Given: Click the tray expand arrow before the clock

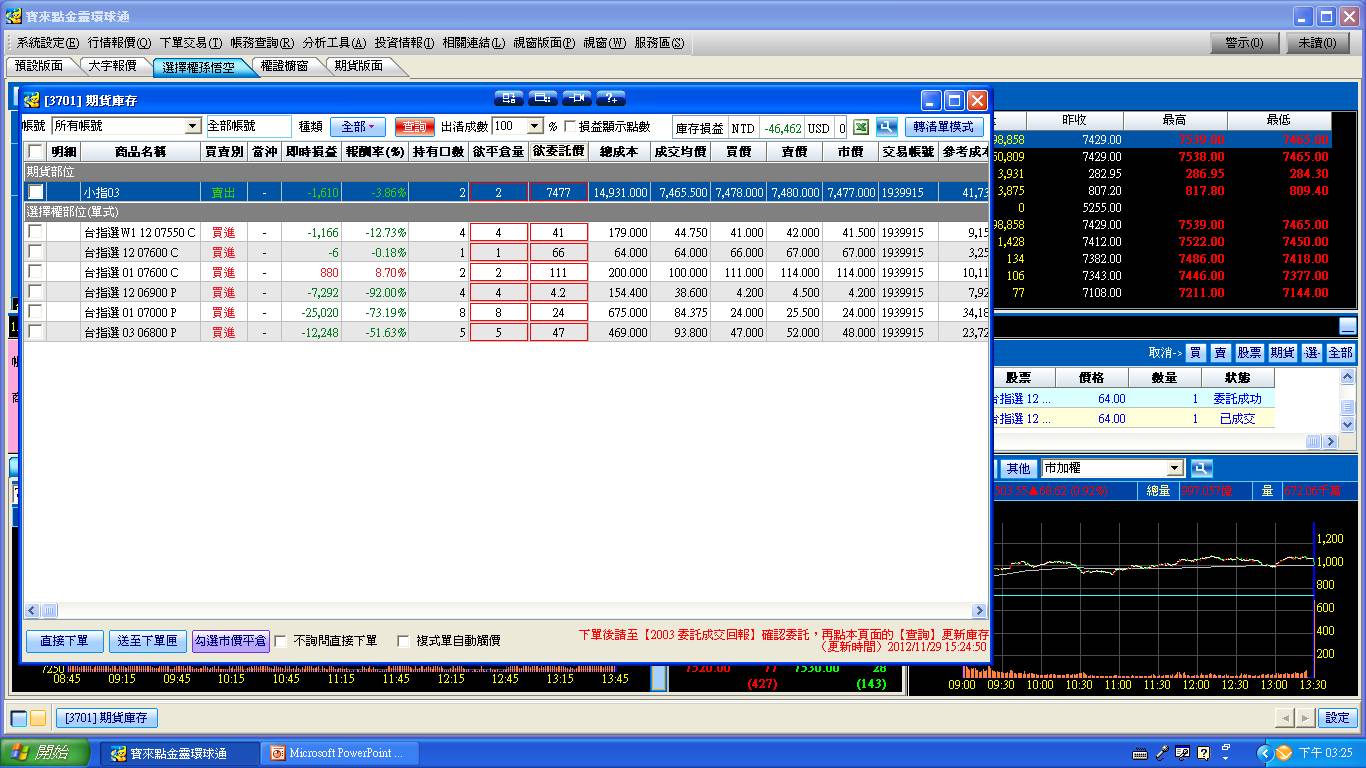Looking at the screenshot, I should click(1263, 753).
